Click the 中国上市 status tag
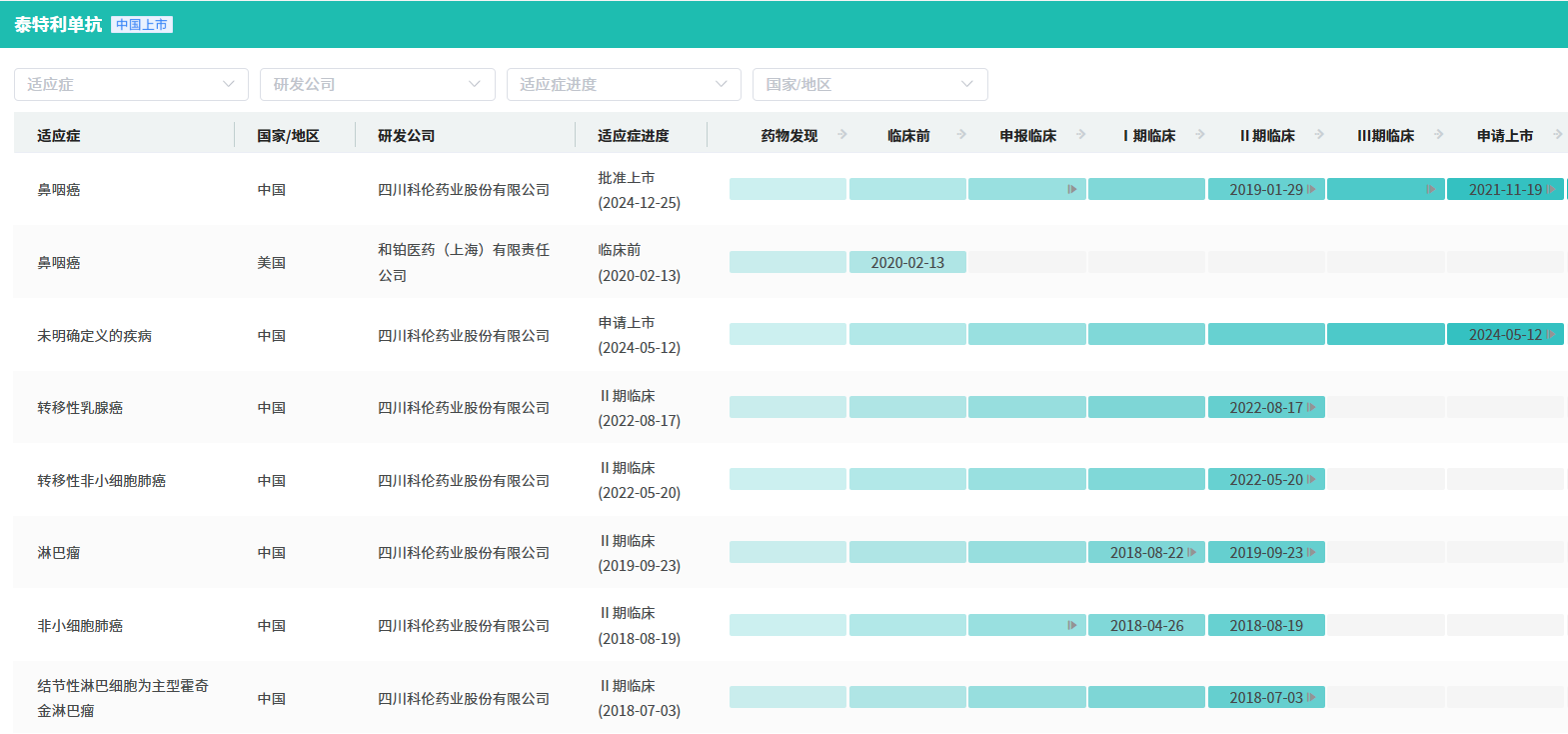 point(142,25)
